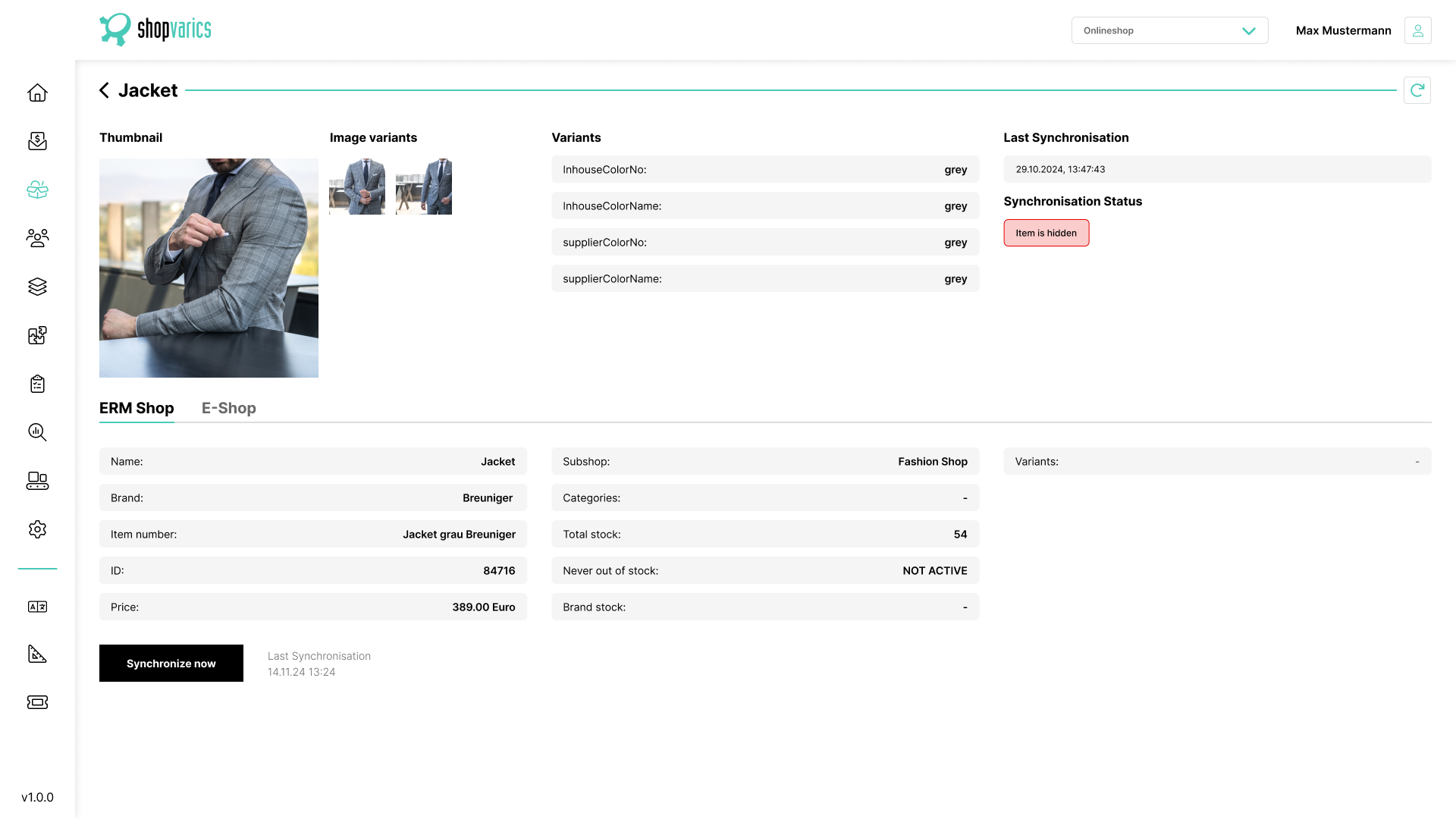Open the triangle ruler icon
Viewport: 1456px width, 819px height.
click(37, 654)
